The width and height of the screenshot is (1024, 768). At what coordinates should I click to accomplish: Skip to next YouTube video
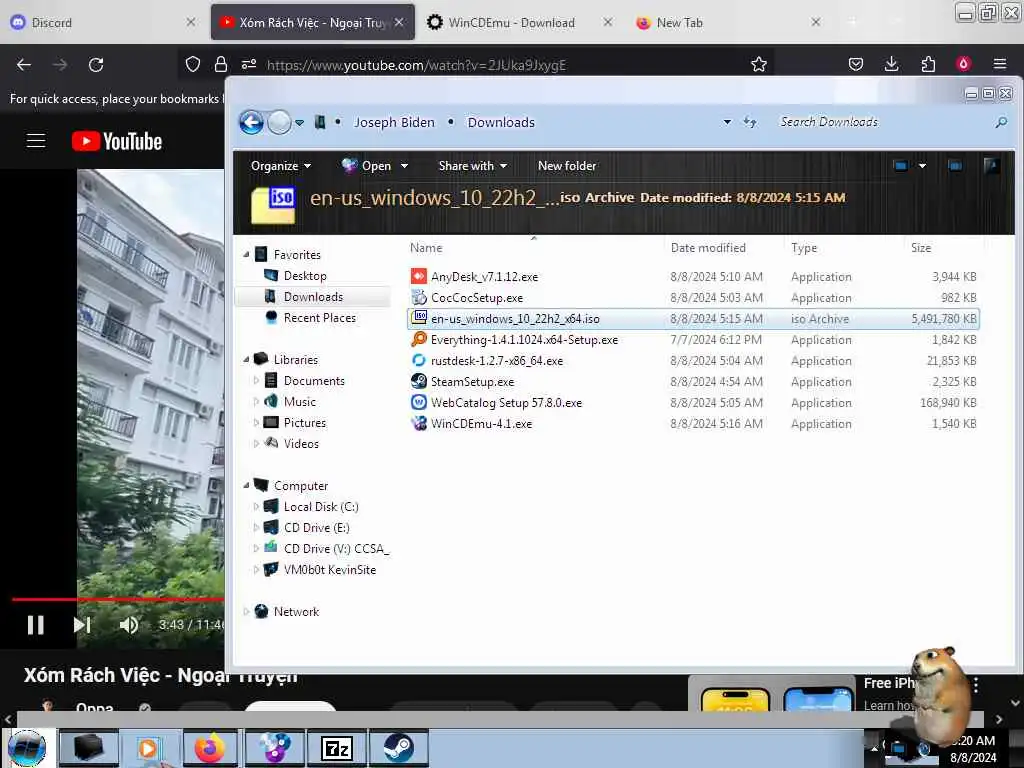click(82, 625)
